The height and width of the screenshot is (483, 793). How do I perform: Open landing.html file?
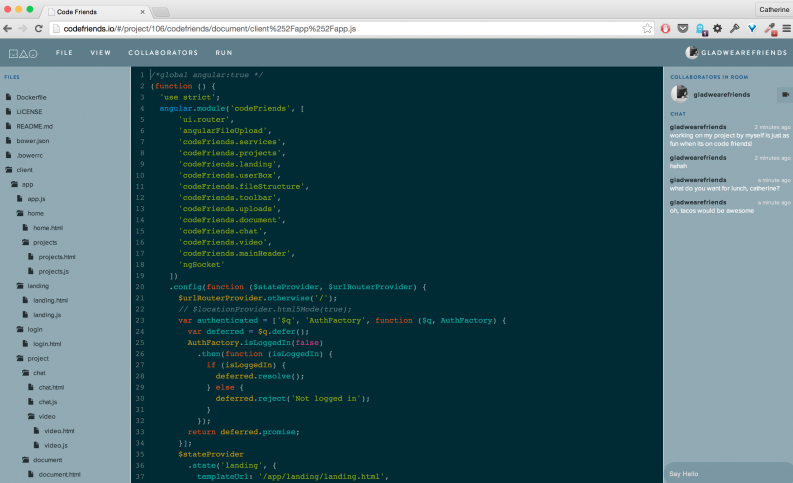coord(50,300)
